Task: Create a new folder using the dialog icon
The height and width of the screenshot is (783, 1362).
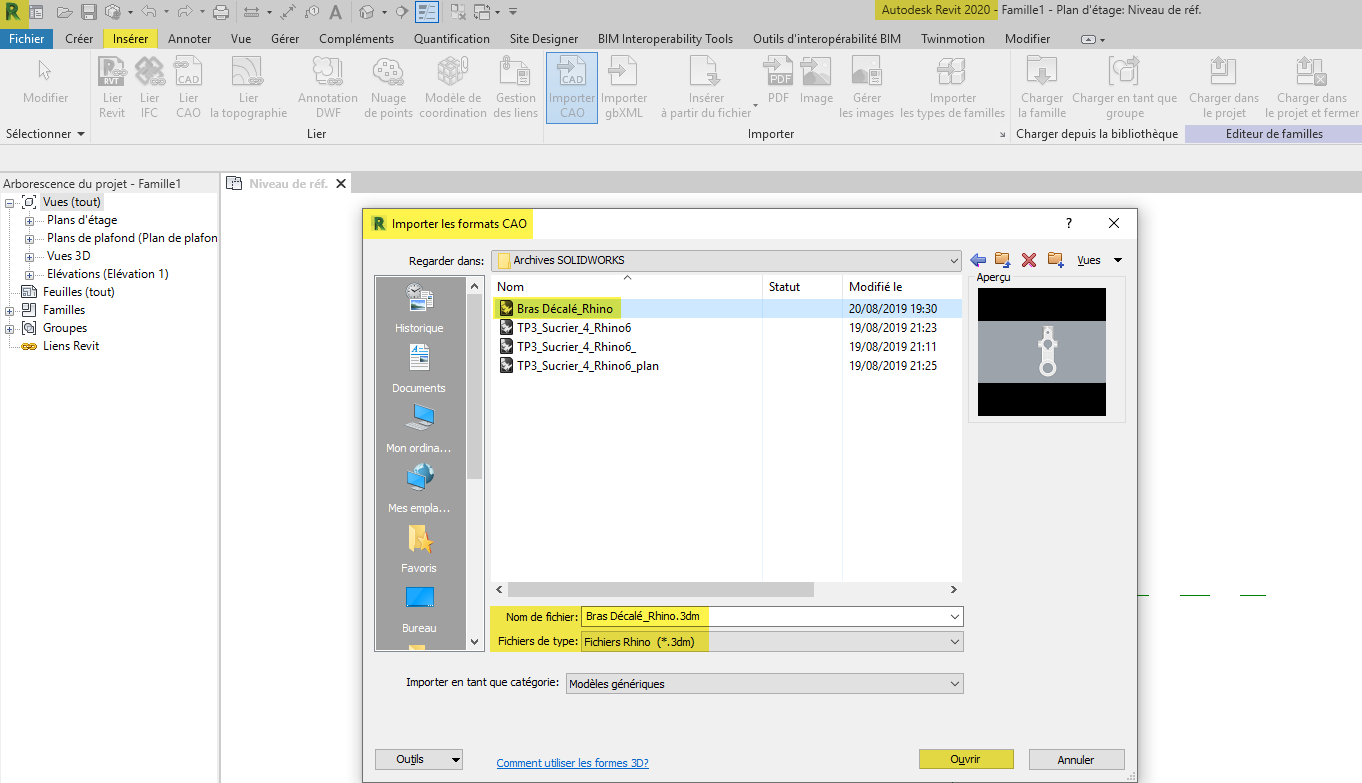Action: point(1055,259)
